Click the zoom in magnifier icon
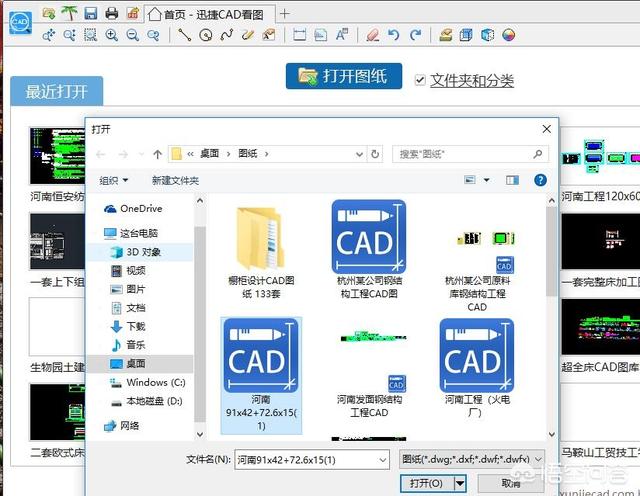Image resolution: width=640 pixels, height=496 pixels. click(x=111, y=35)
